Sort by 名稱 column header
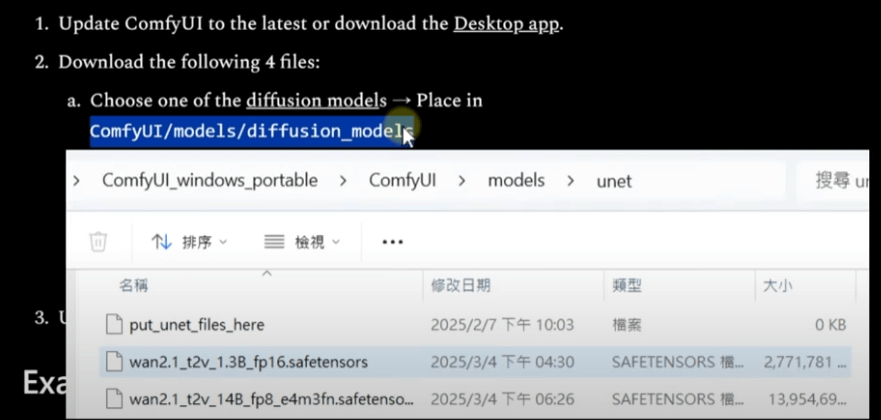The height and width of the screenshot is (420, 881). tap(133, 285)
